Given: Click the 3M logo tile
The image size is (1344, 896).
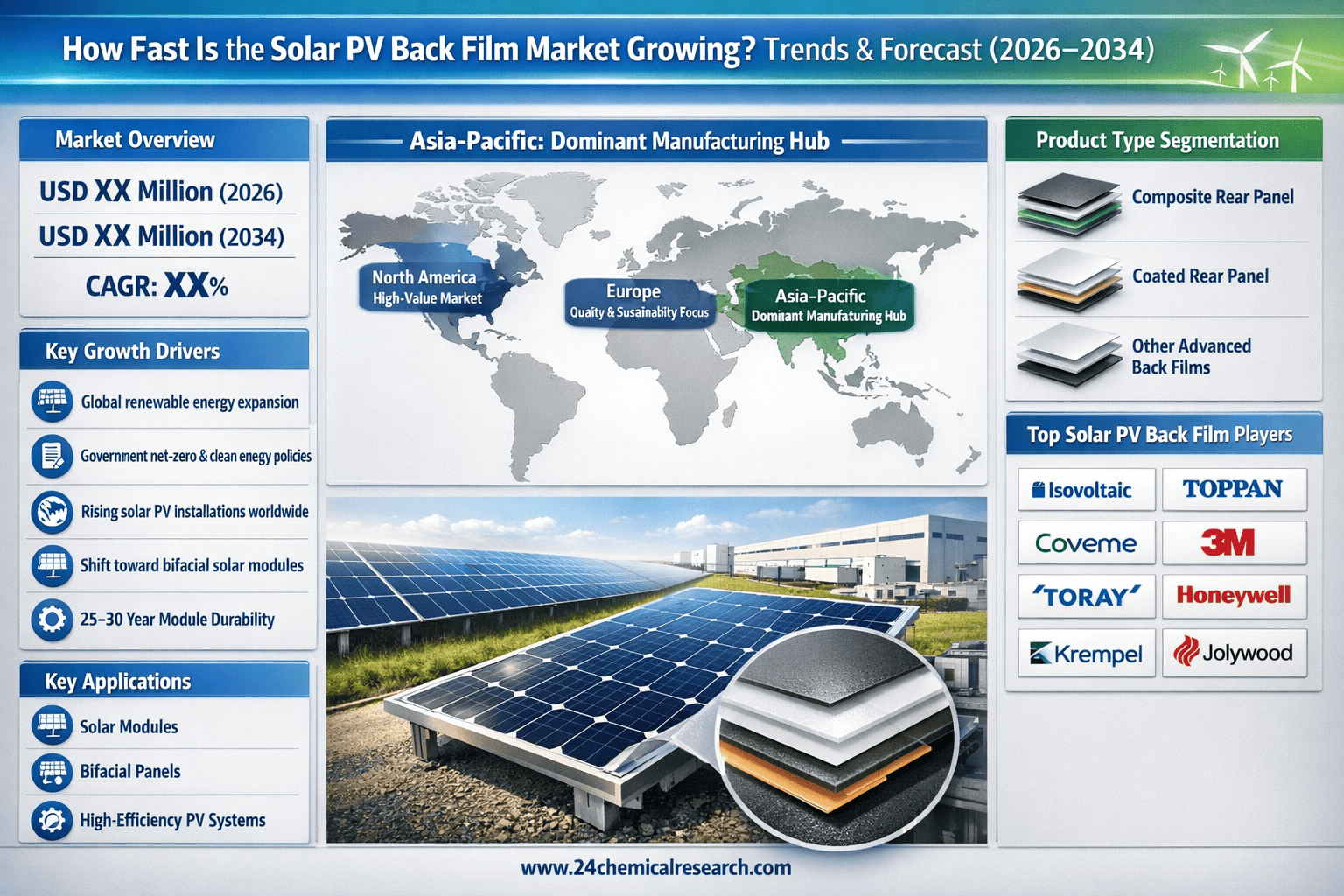Looking at the screenshot, I should (1234, 543).
